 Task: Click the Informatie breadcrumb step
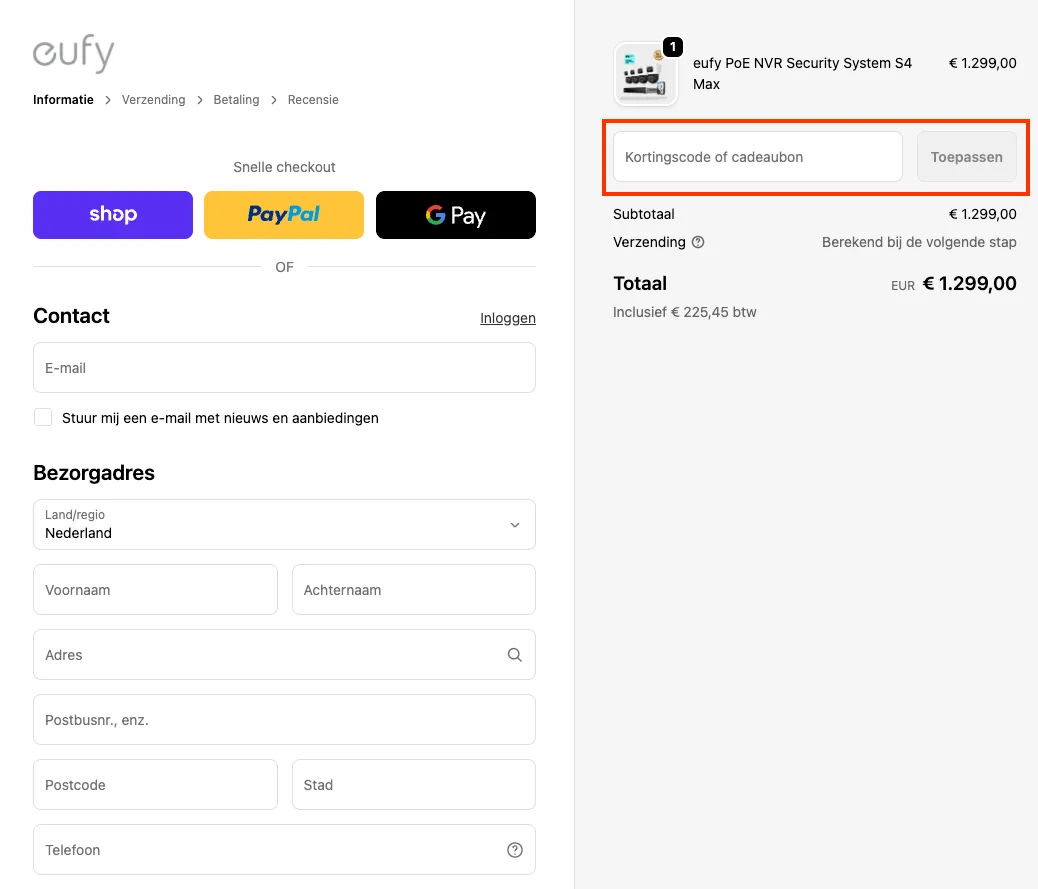[x=62, y=99]
